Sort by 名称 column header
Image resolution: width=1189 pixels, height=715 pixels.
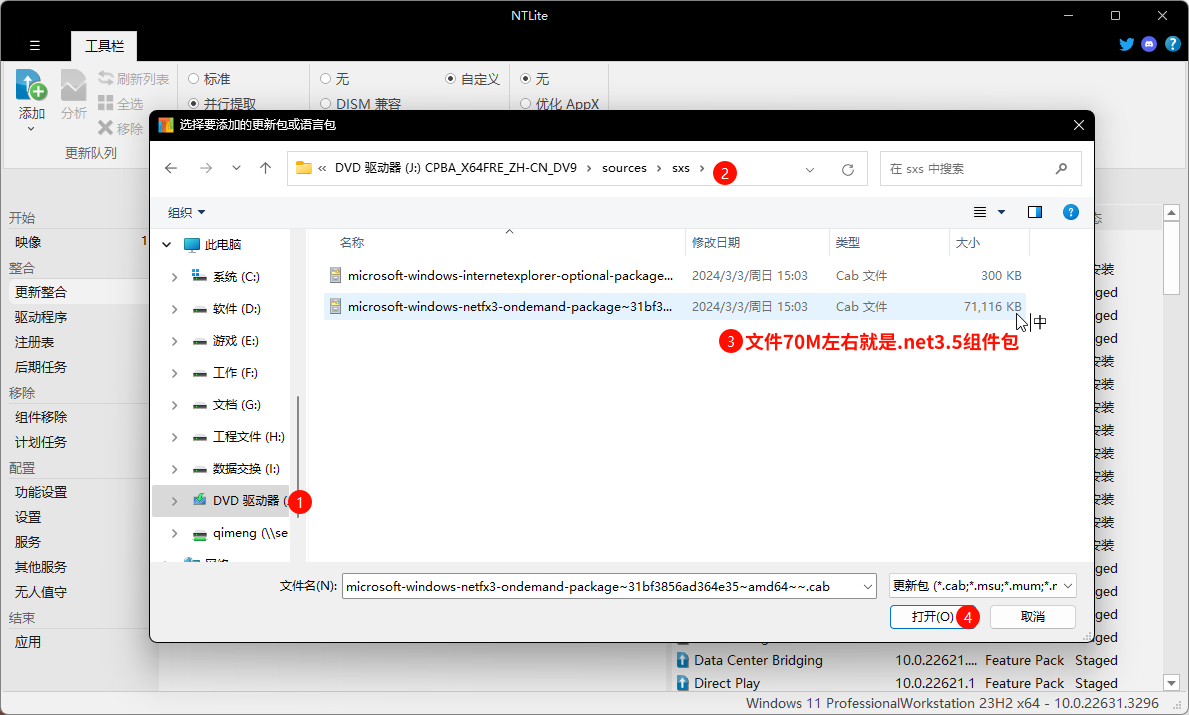[352, 243]
